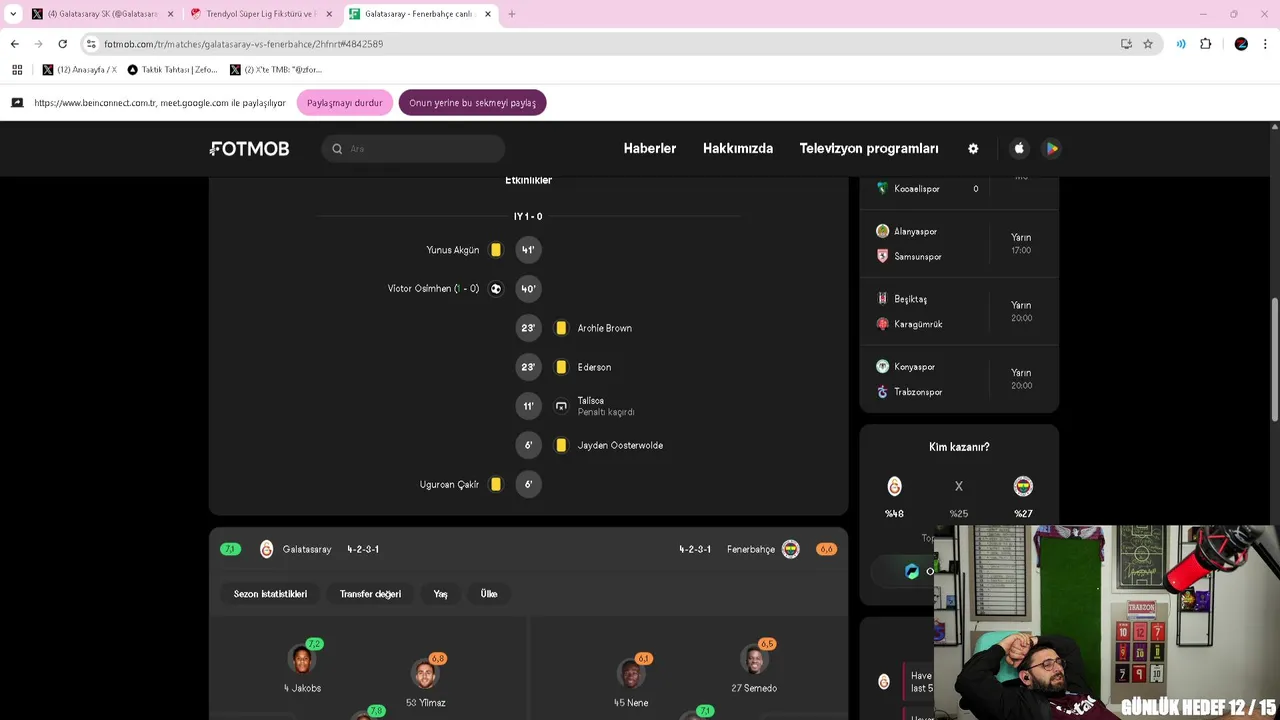The width and height of the screenshot is (1280, 720).
Task: Open Konyaspor vs Trabzonspor match
Action: pyautogui.click(x=959, y=379)
